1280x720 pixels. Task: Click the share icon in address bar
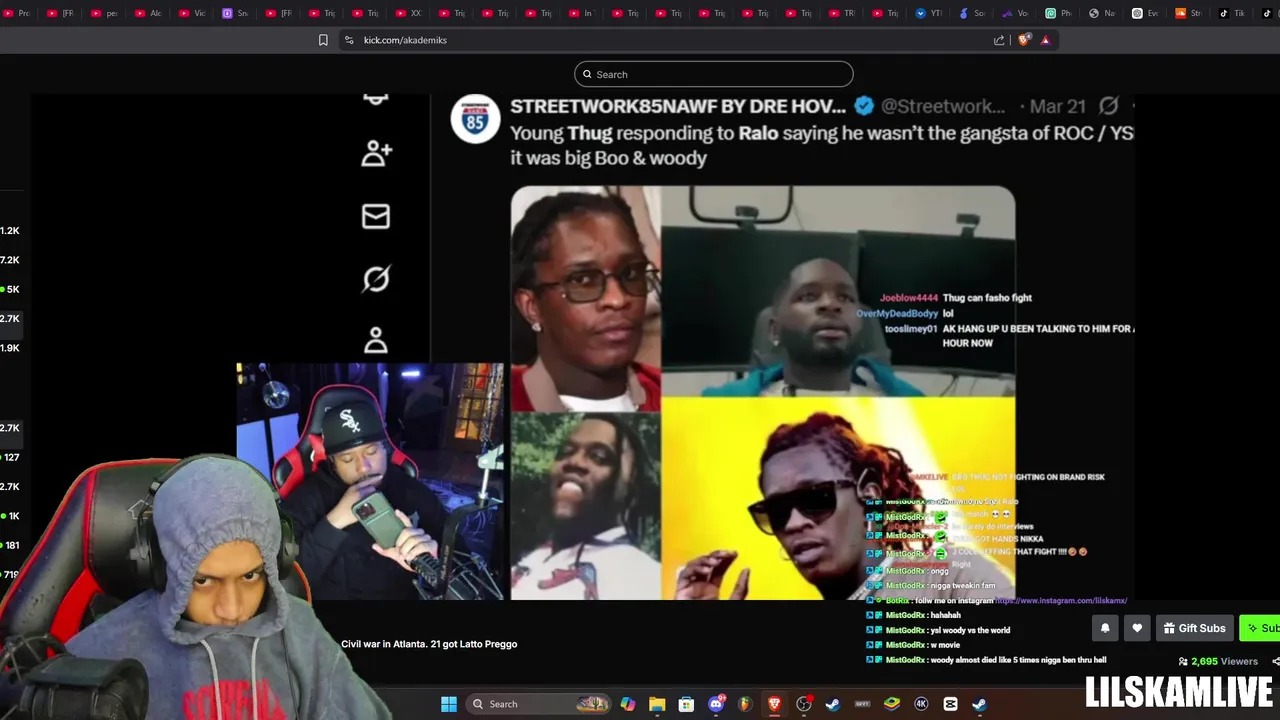(999, 40)
